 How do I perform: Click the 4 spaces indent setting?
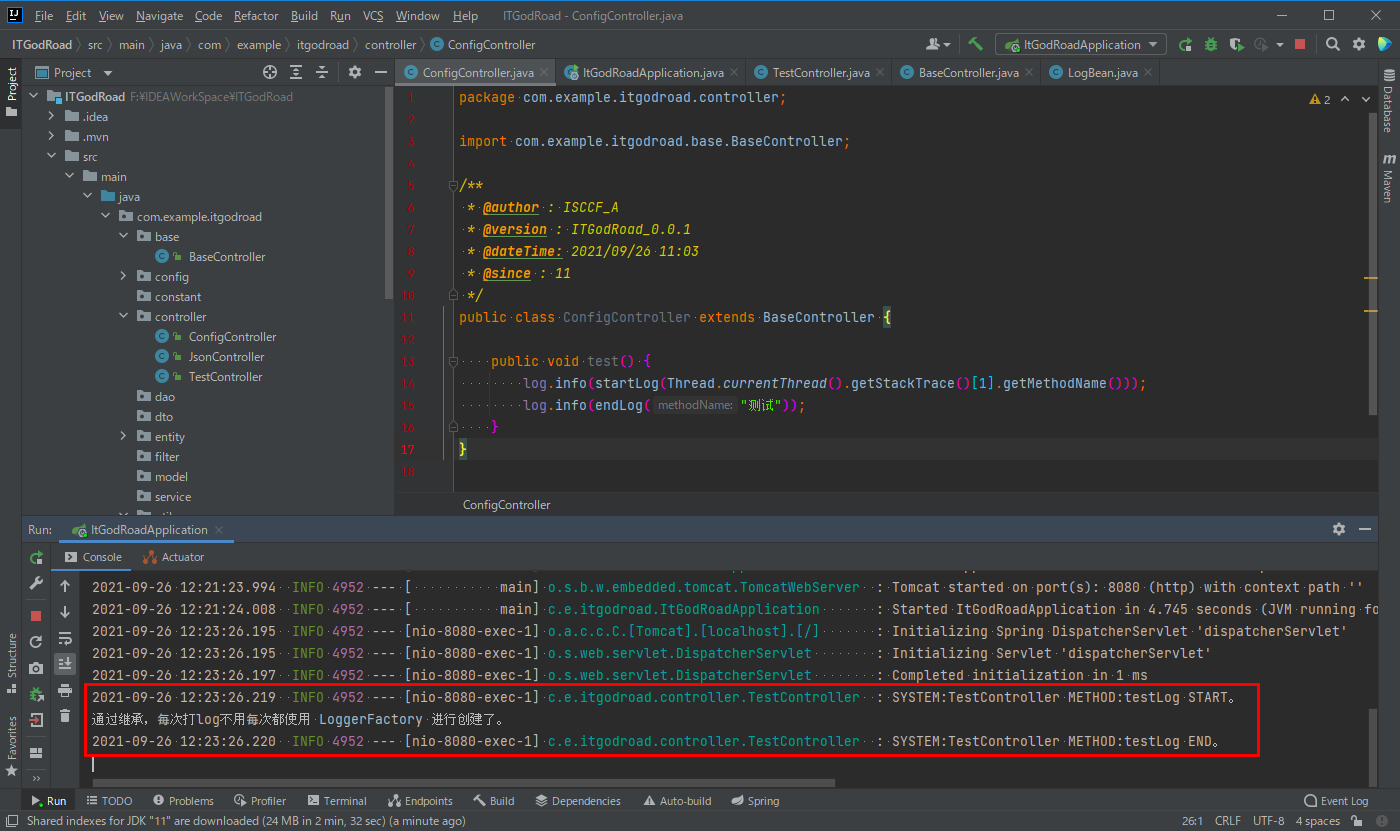1317,821
